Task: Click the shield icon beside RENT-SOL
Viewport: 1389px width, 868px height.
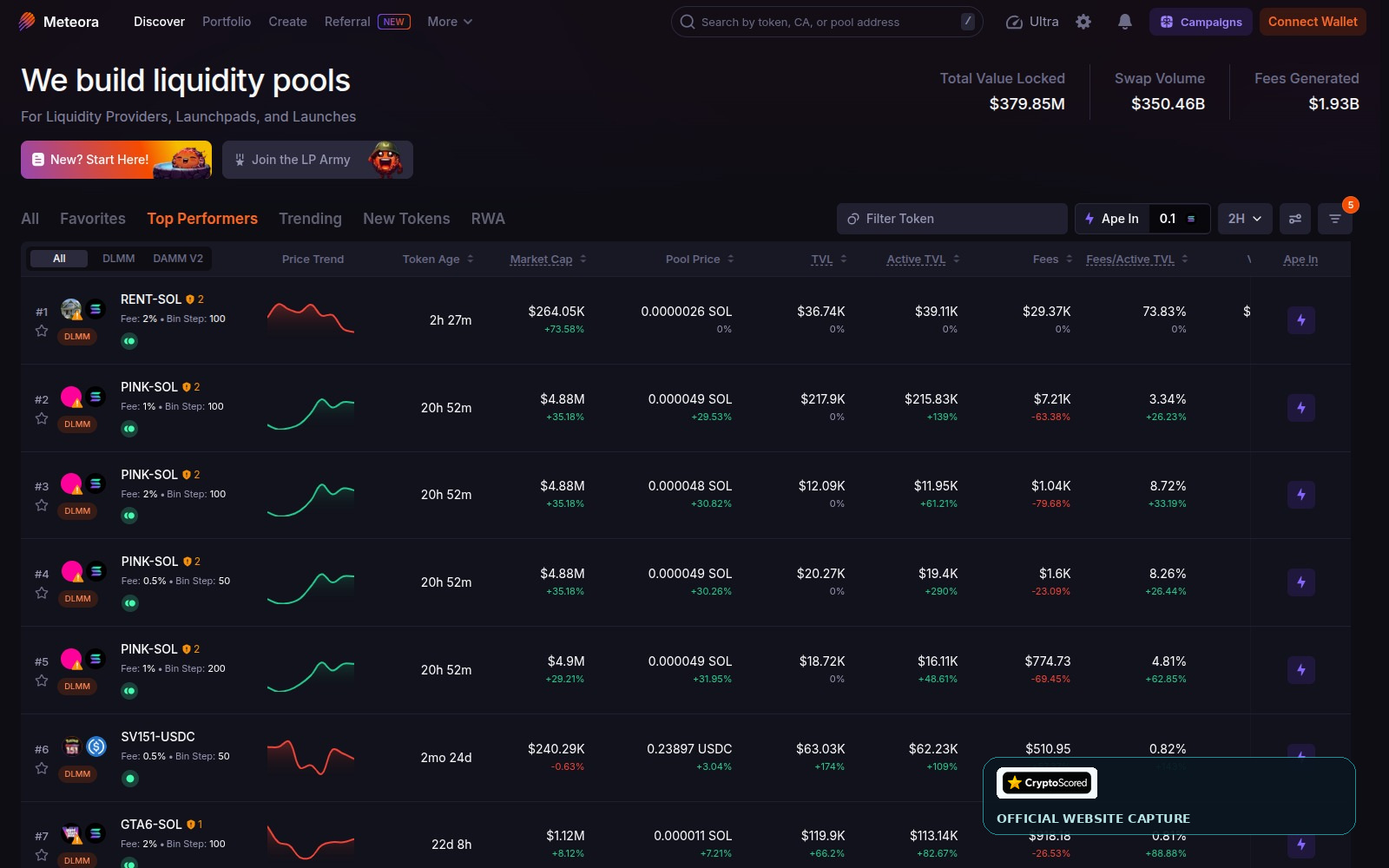Action: [x=190, y=299]
